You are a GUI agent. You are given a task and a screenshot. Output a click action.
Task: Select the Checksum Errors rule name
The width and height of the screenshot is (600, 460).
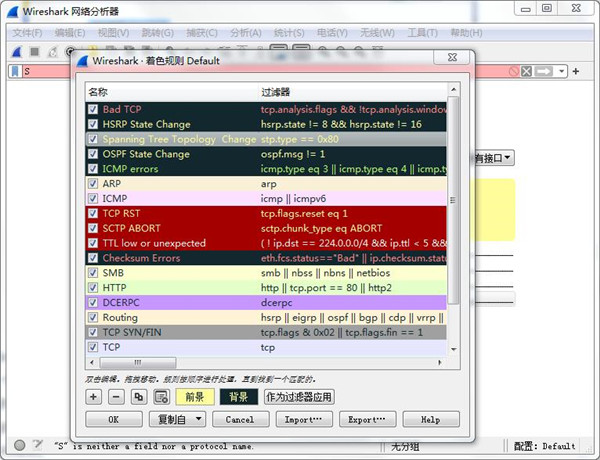[x=141, y=258]
